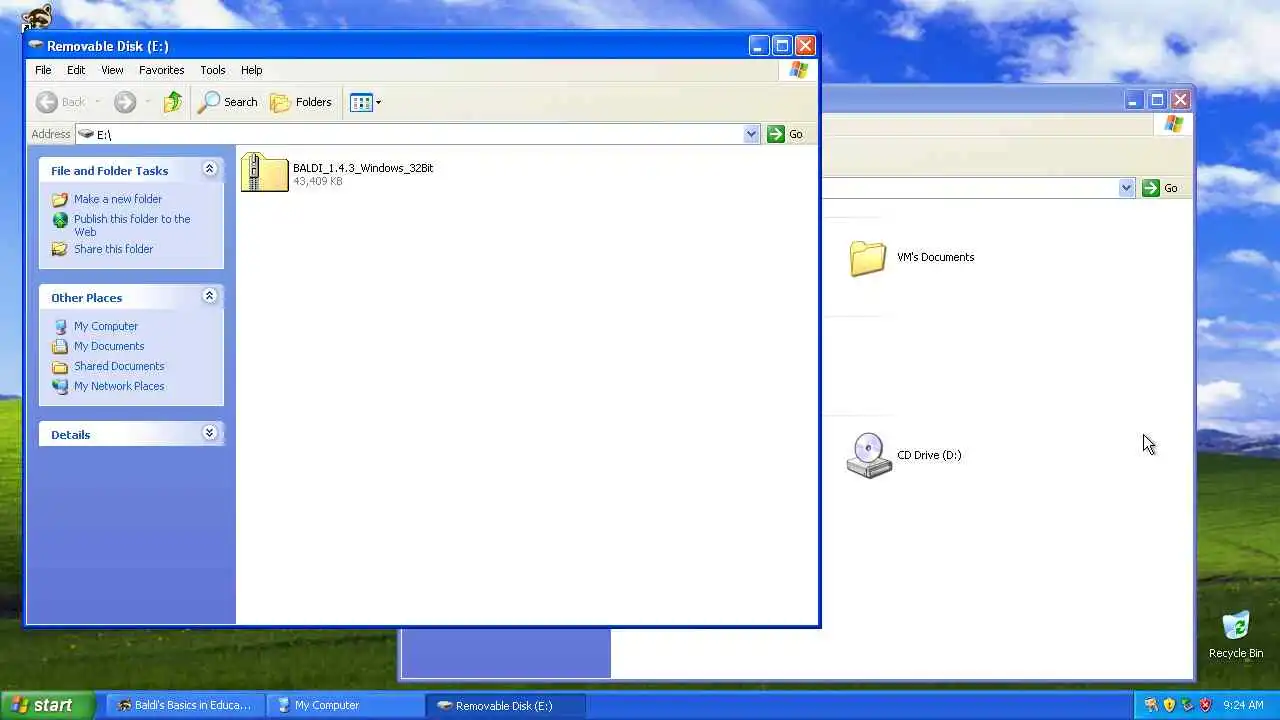Open the File menu
The width and height of the screenshot is (1280, 720).
click(x=43, y=70)
